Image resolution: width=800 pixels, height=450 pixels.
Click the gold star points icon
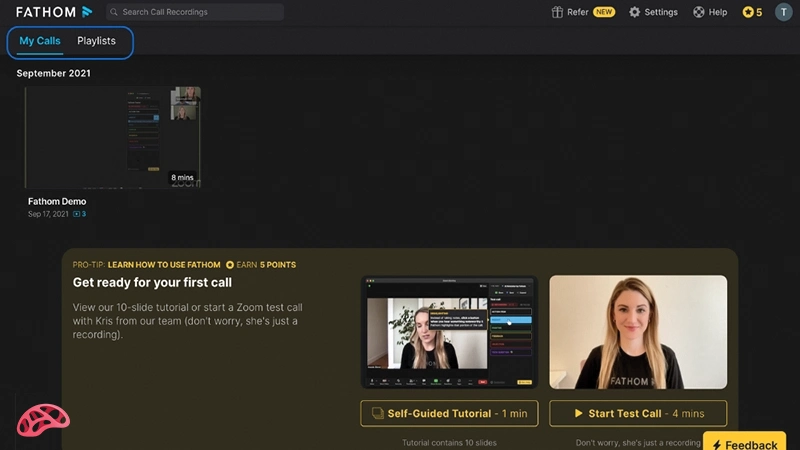pyautogui.click(x=747, y=12)
